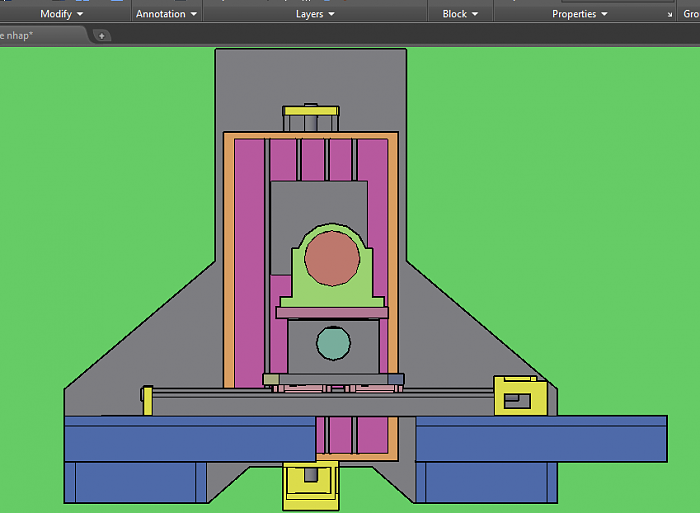Image resolution: width=700 pixels, height=513 pixels.
Task: Select the wide blue slab on right side
Action: pyautogui.click(x=540, y=440)
